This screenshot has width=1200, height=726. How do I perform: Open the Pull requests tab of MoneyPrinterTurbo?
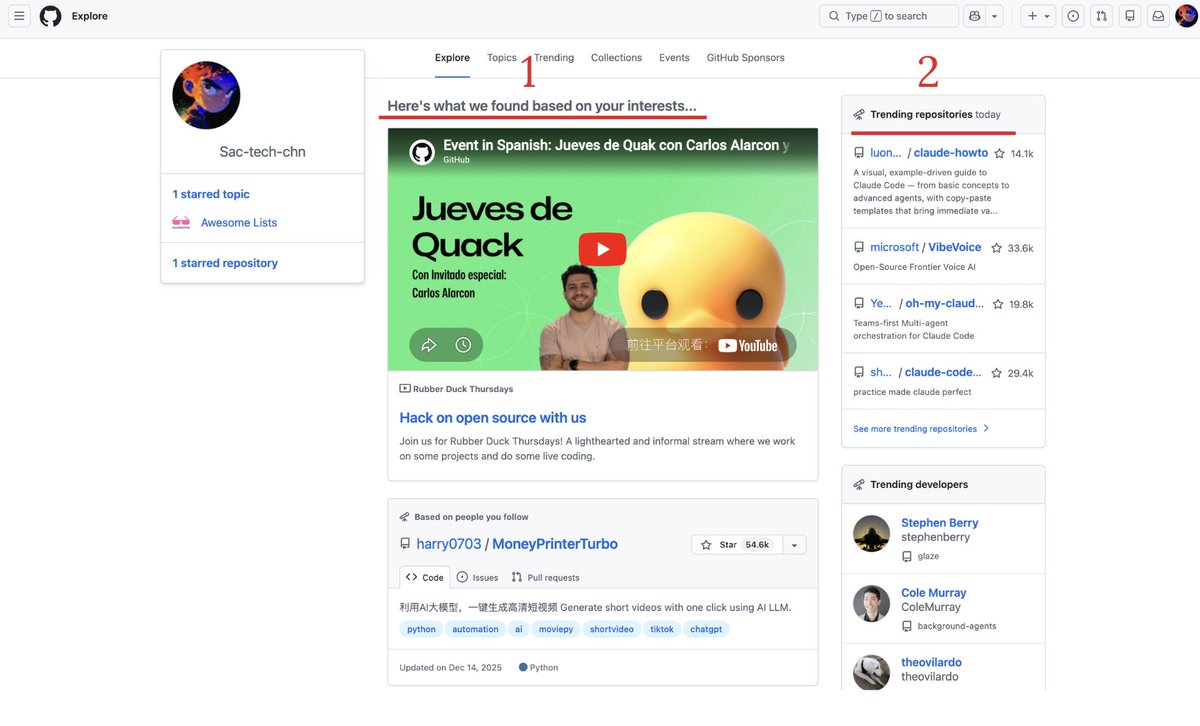click(545, 577)
